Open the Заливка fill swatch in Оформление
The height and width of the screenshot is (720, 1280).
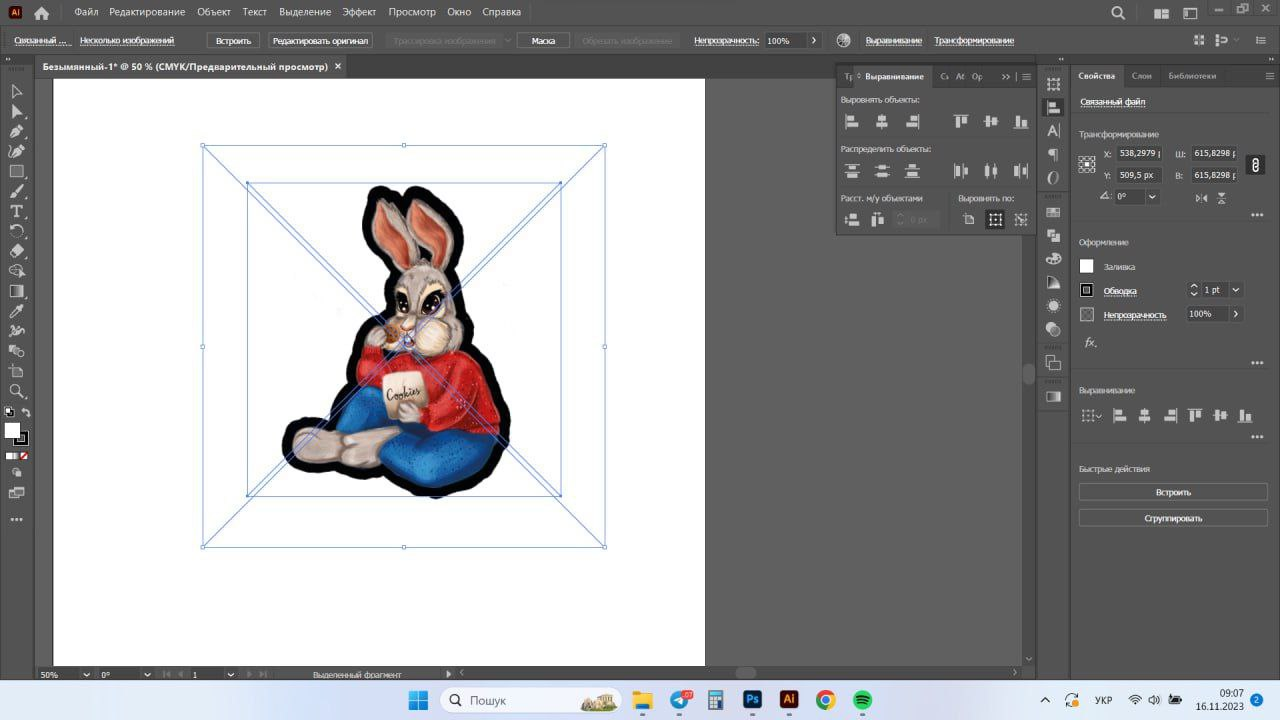point(1087,266)
